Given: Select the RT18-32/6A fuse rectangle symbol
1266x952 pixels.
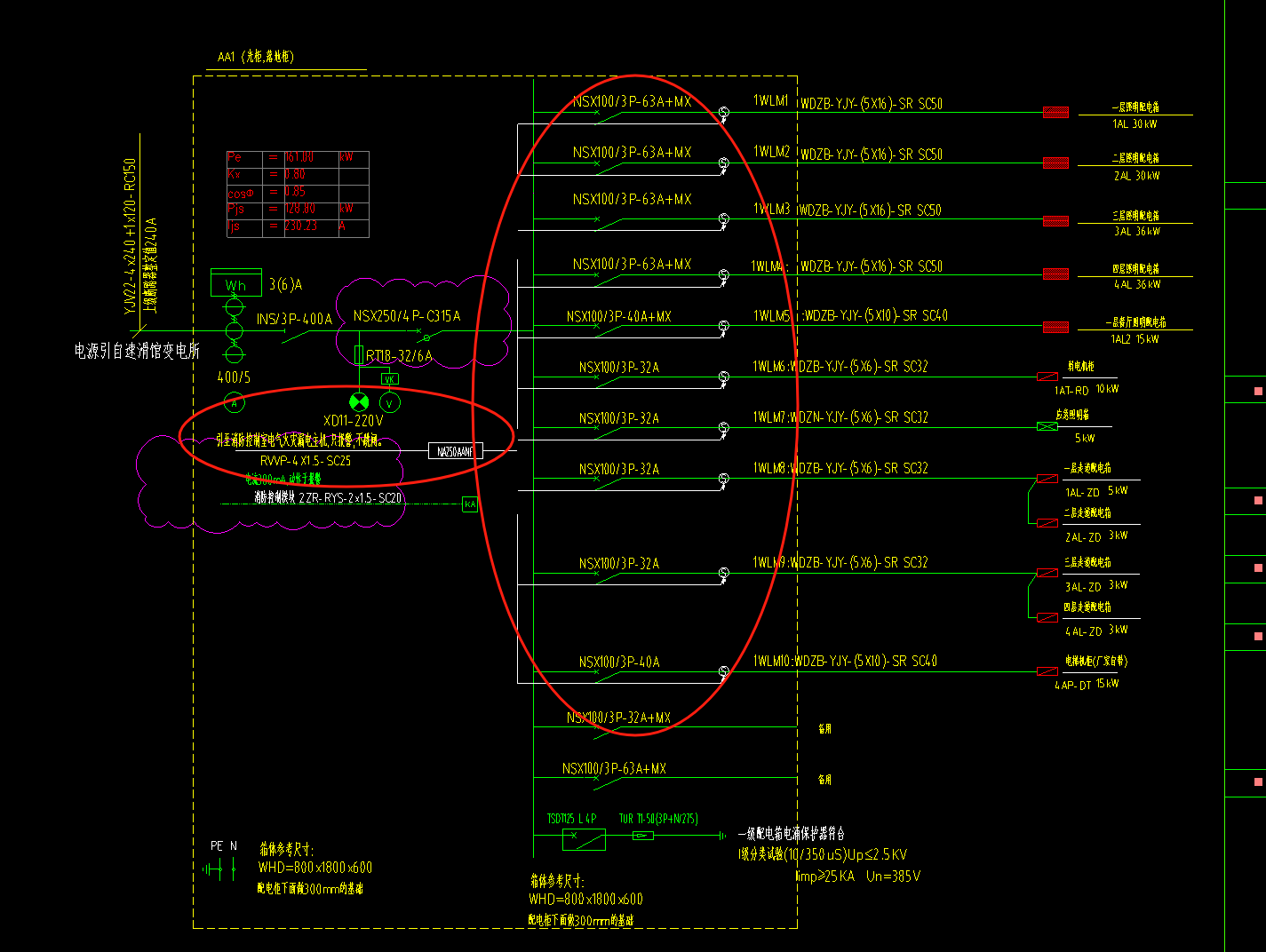Looking at the screenshot, I should pos(359,355).
